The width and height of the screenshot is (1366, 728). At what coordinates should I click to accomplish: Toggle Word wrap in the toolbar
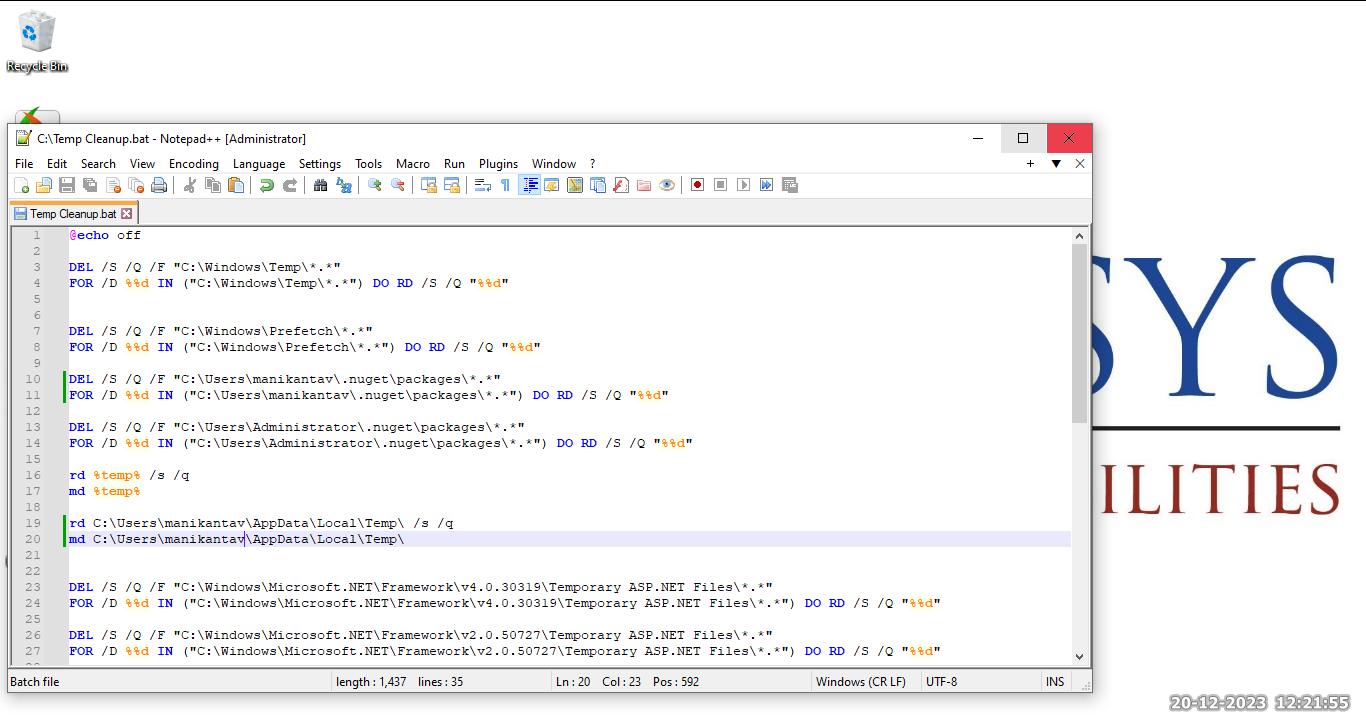482,185
